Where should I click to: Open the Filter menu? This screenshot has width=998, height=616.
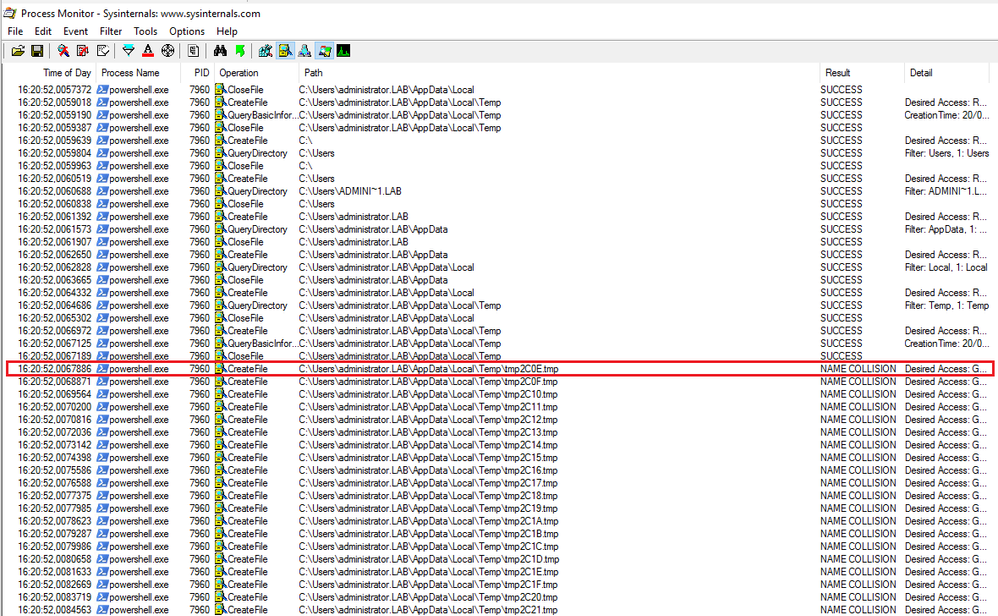(x=110, y=31)
